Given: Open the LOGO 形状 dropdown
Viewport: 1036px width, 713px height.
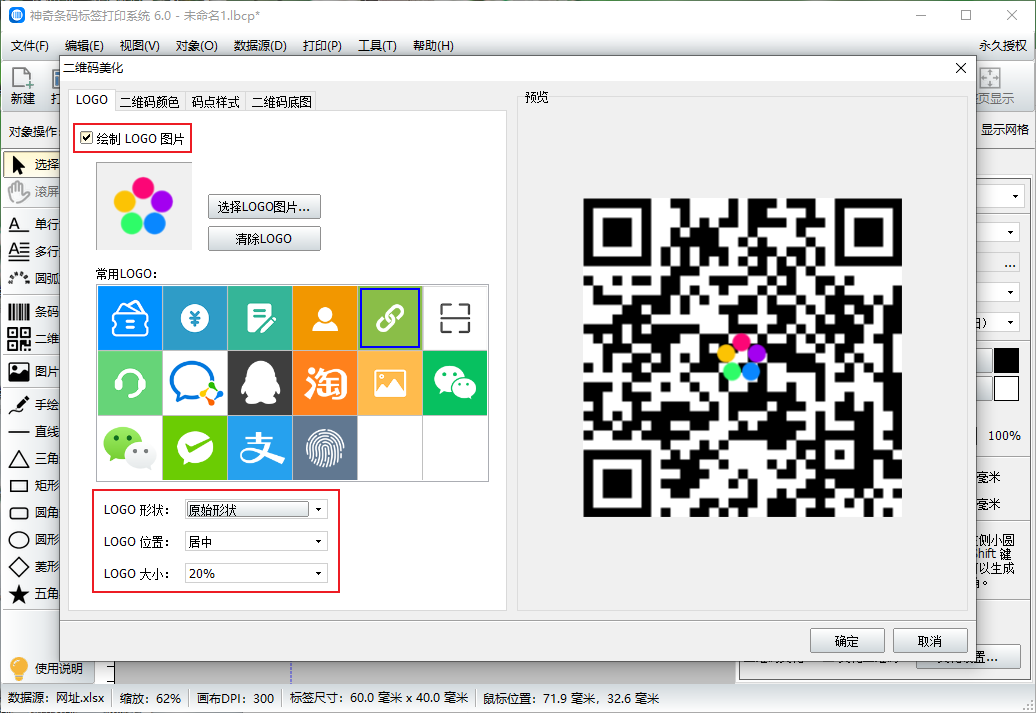Looking at the screenshot, I should 256,509.
